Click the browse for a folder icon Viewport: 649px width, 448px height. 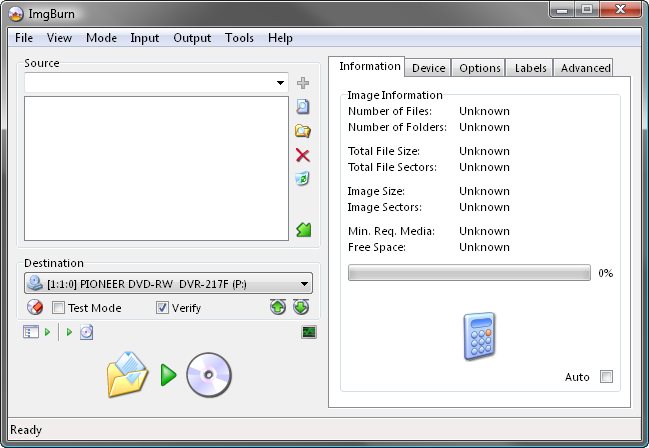[x=303, y=131]
